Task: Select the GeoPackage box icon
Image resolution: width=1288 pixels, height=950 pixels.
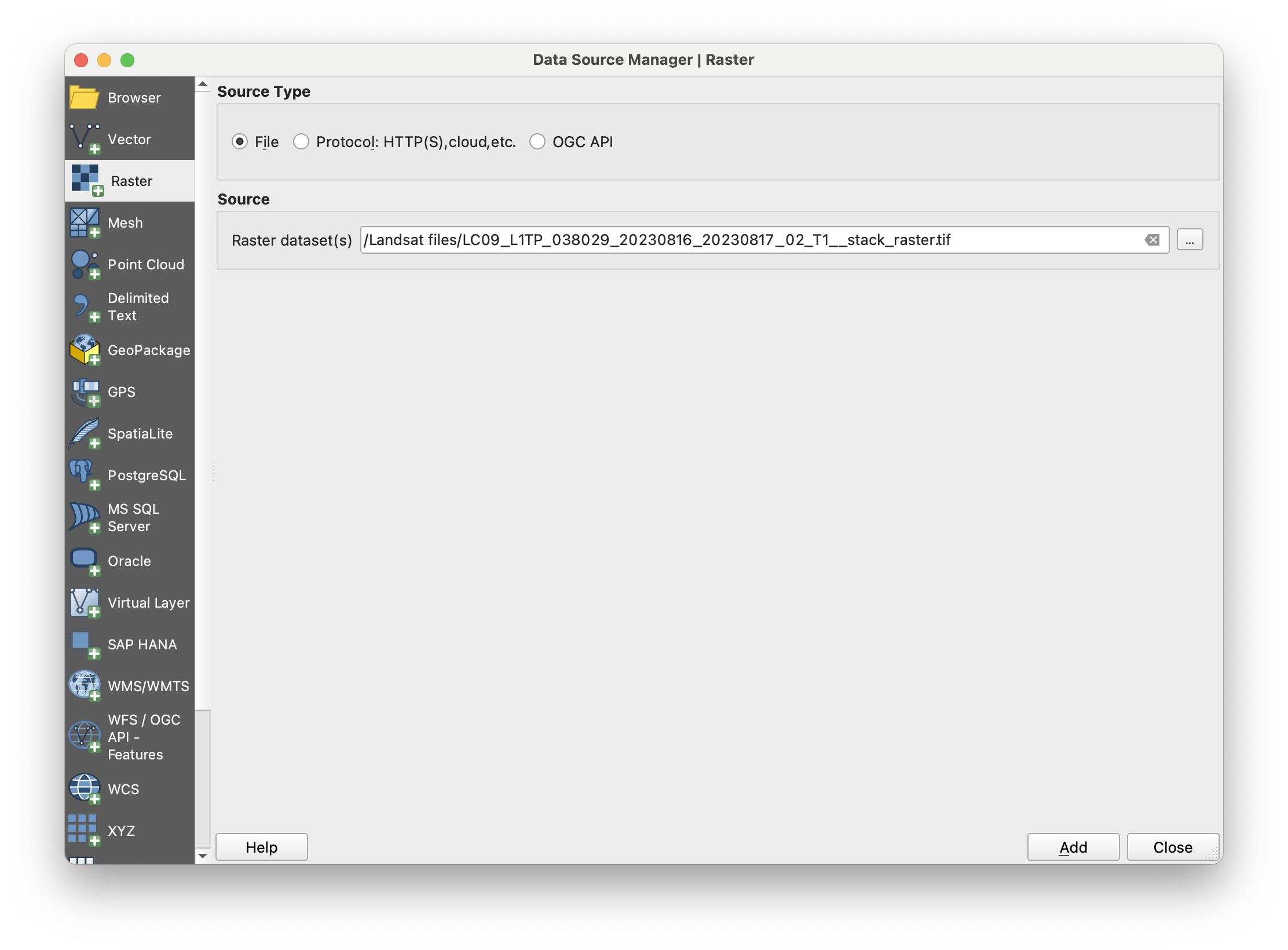Action: (x=85, y=350)
